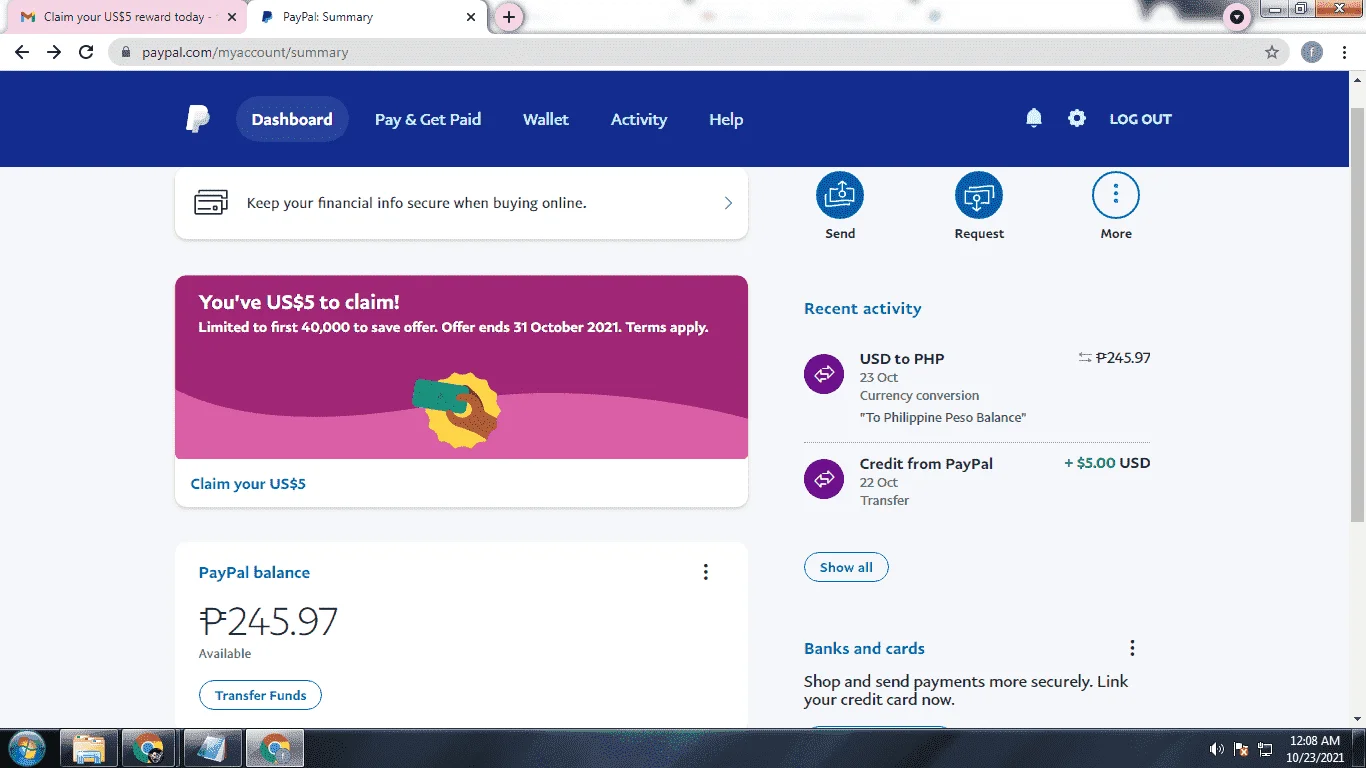
Task: Open Activity menu item
Action: 639,119
